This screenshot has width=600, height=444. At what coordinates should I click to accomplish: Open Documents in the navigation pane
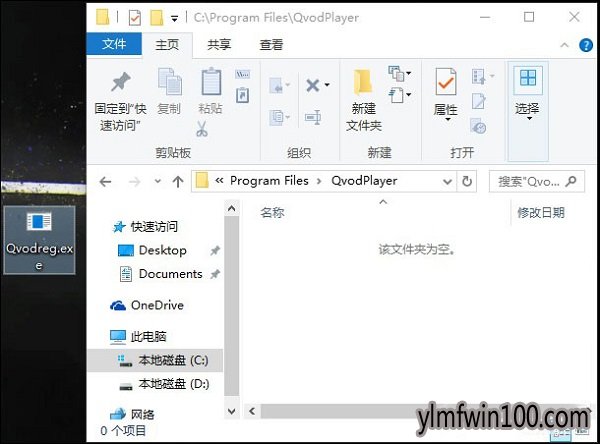pyautogui.click(x=170, y=274)
